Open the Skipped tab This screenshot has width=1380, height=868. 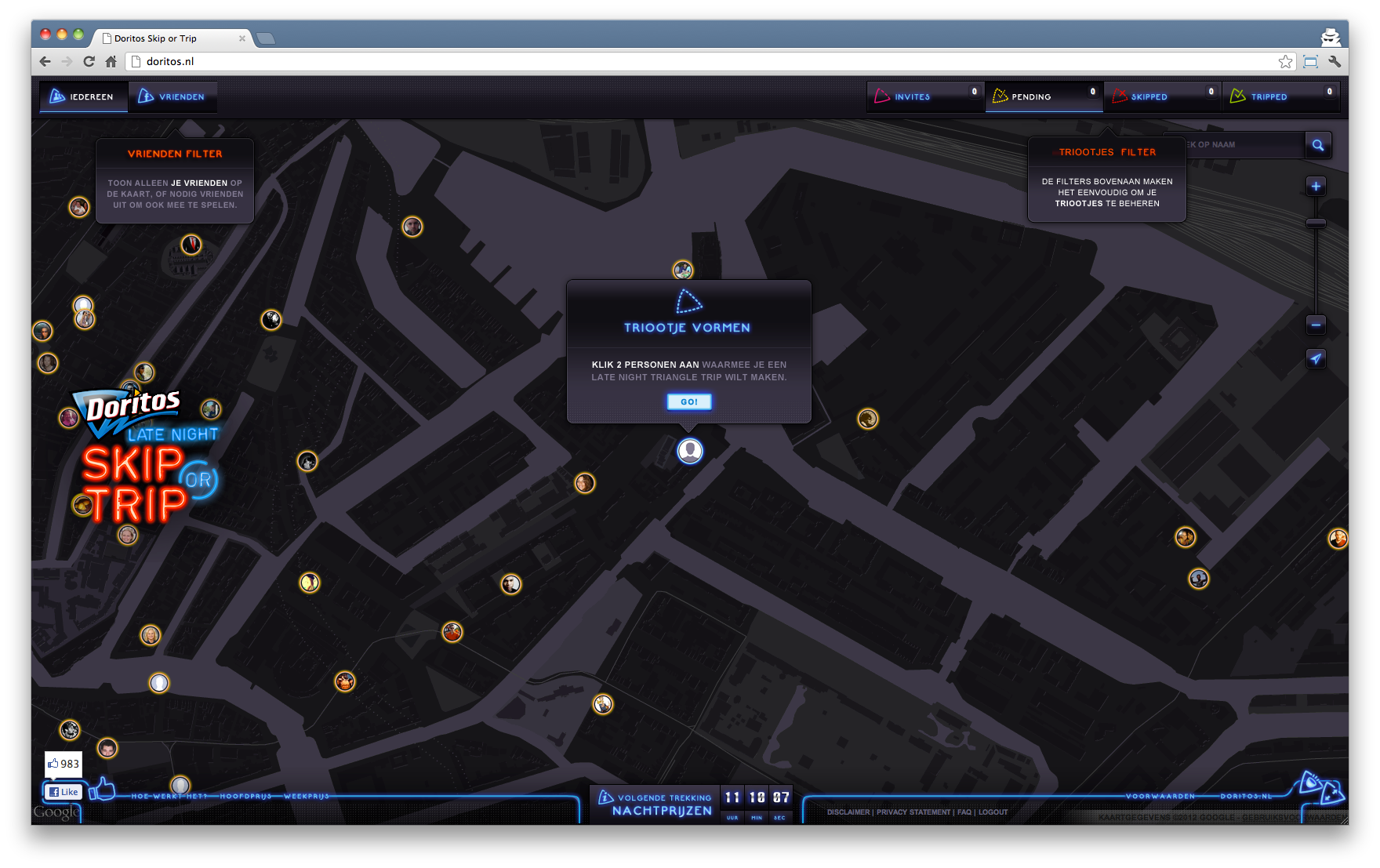[x=1162, y=96]
